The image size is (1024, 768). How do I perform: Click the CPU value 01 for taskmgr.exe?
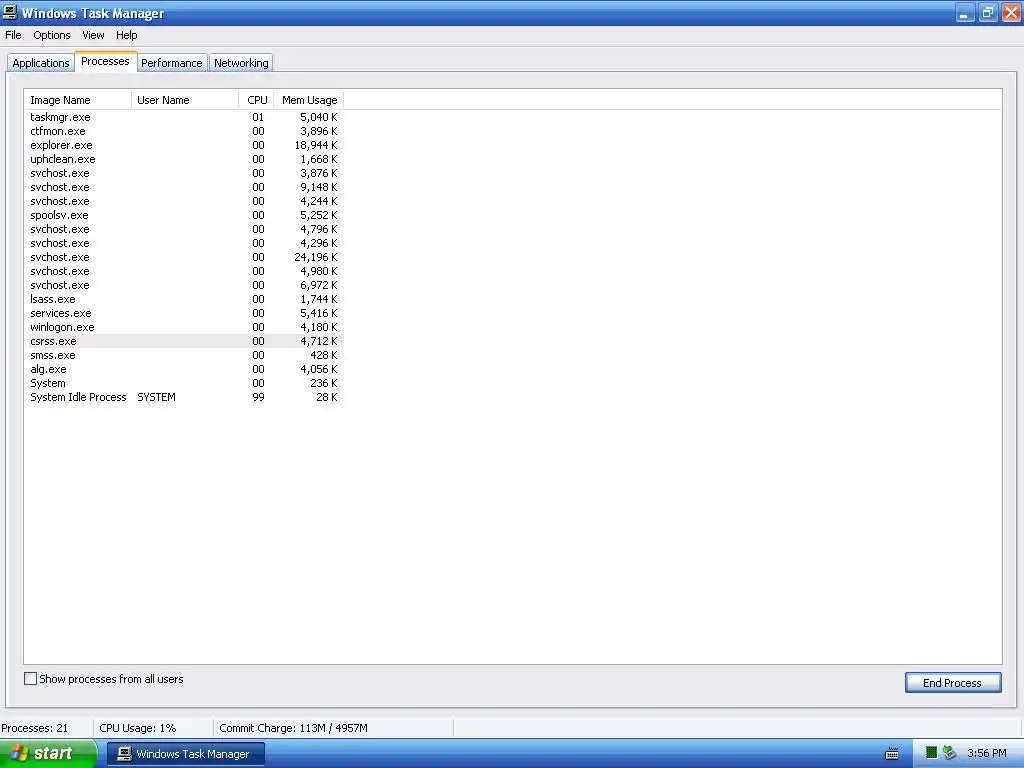[x=258, y=118]
